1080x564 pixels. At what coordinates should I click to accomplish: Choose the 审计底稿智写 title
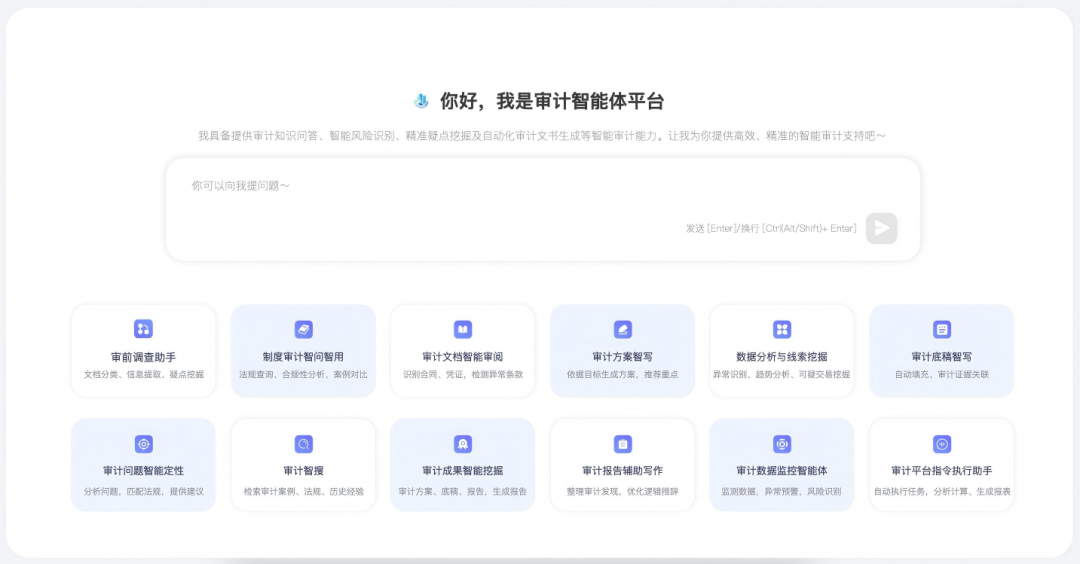942,357
